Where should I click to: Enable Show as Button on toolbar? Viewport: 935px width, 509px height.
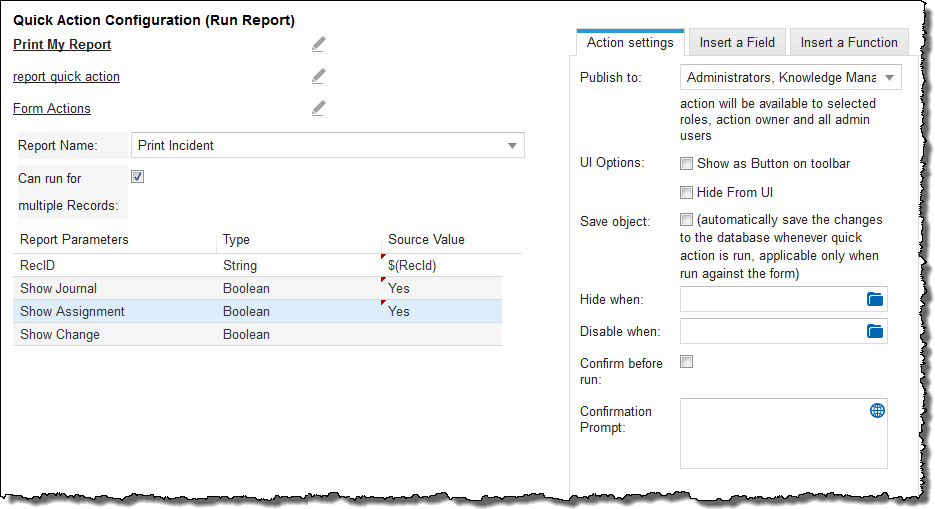[x=686, y=163]
